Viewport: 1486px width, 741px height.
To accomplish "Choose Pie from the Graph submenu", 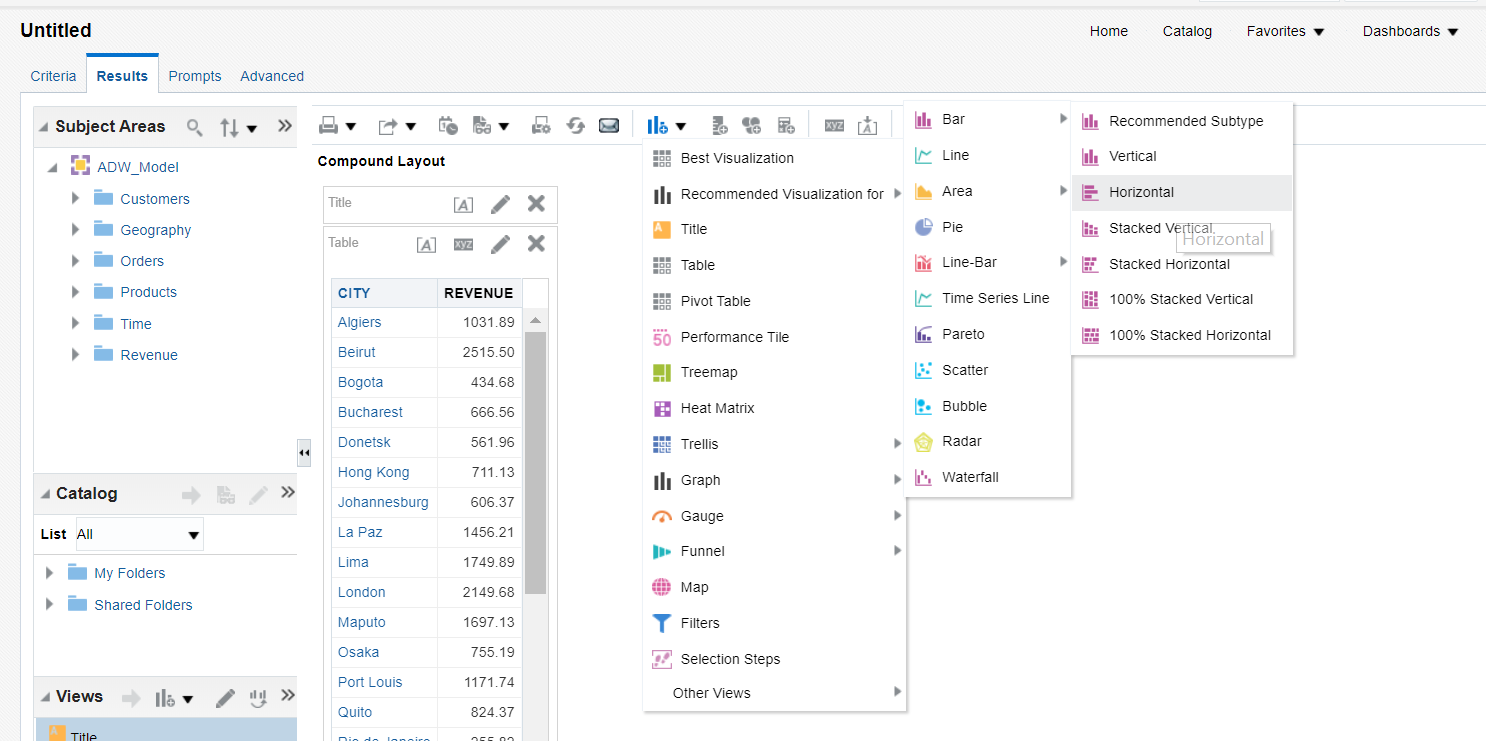I will pyautogui.click(x=988, y=227).
